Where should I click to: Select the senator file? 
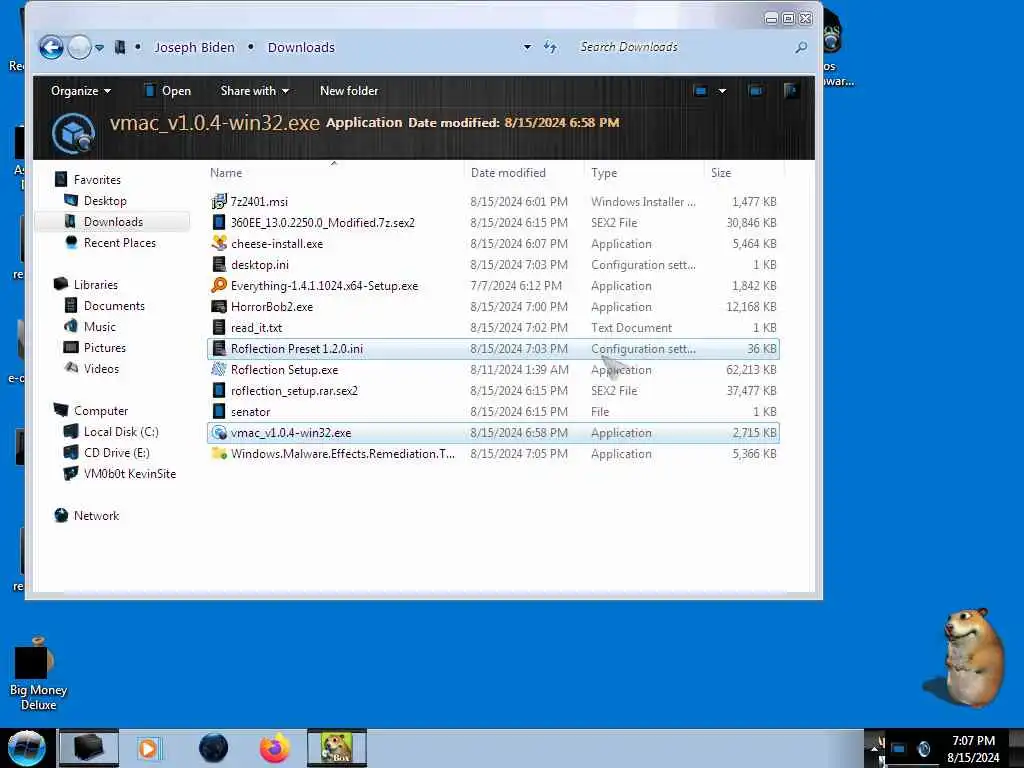(x=250, y=411)
